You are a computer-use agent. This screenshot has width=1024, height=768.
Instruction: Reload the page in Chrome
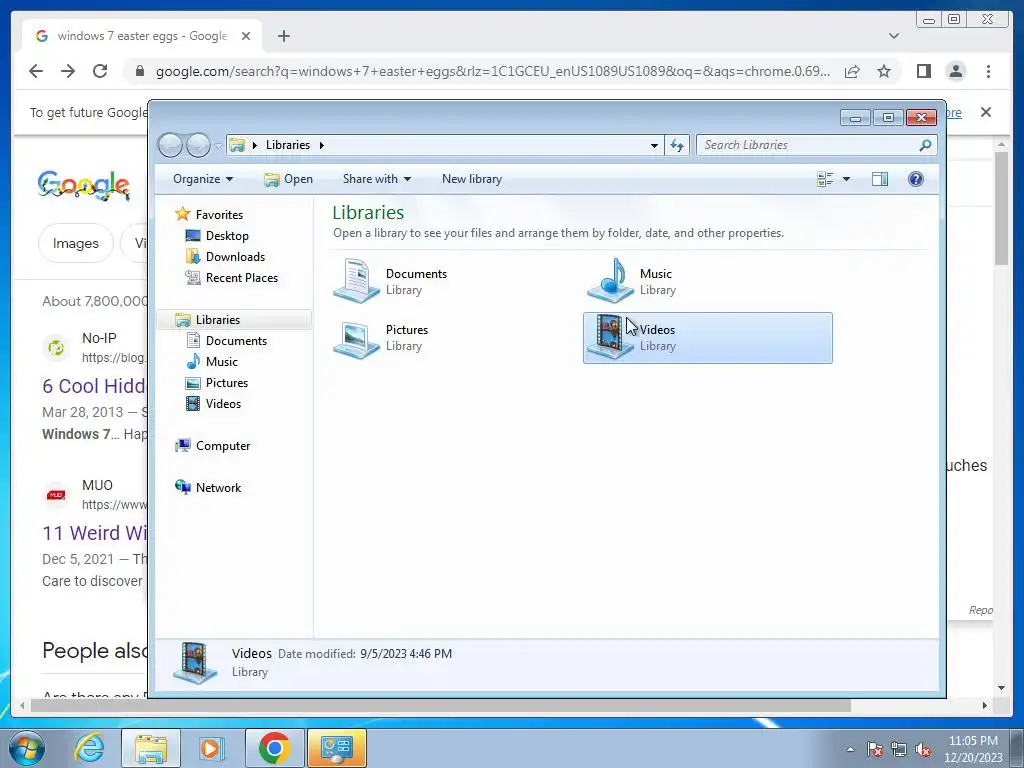click(100, 71)
